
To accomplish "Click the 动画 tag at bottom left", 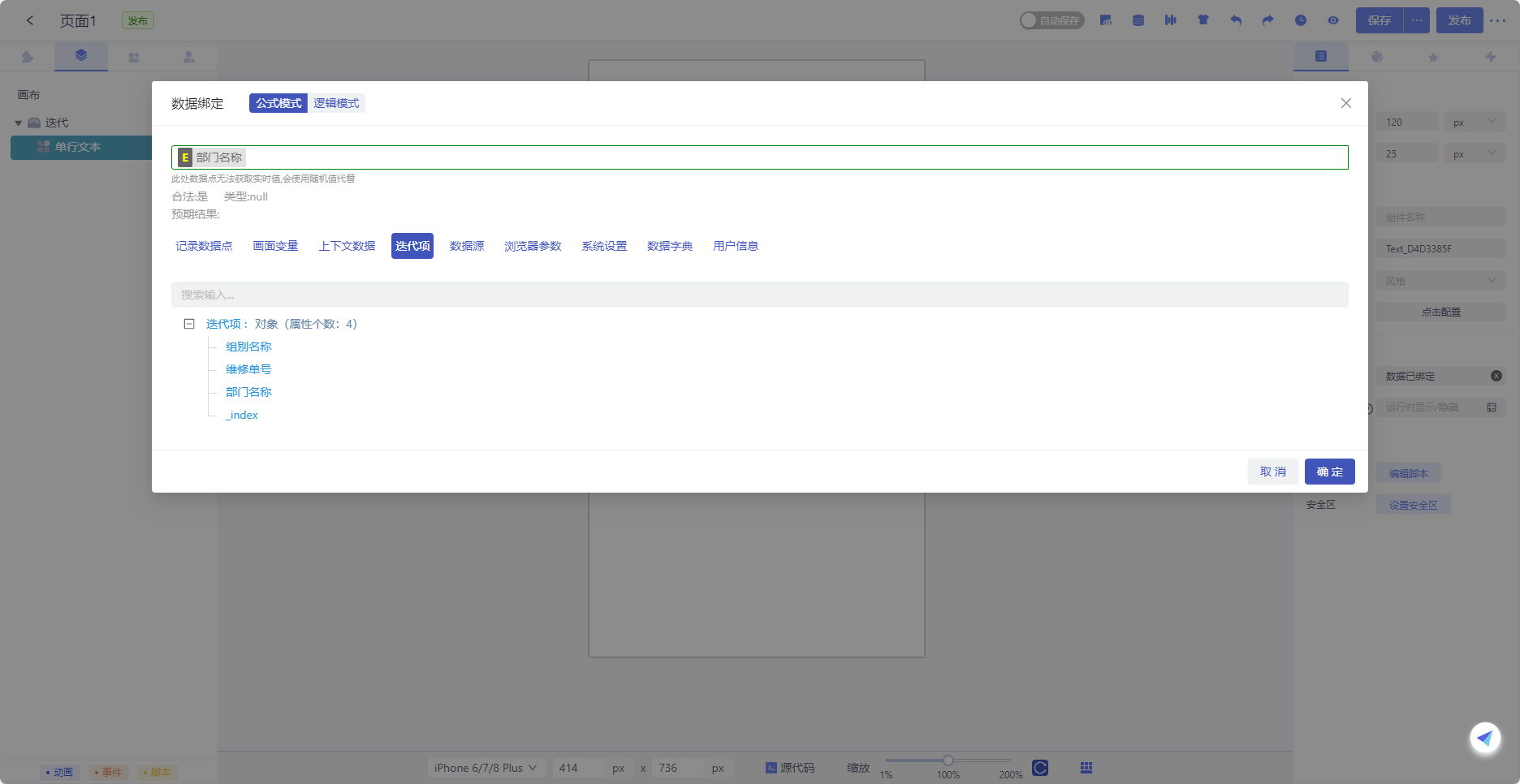I will point(59,772).
